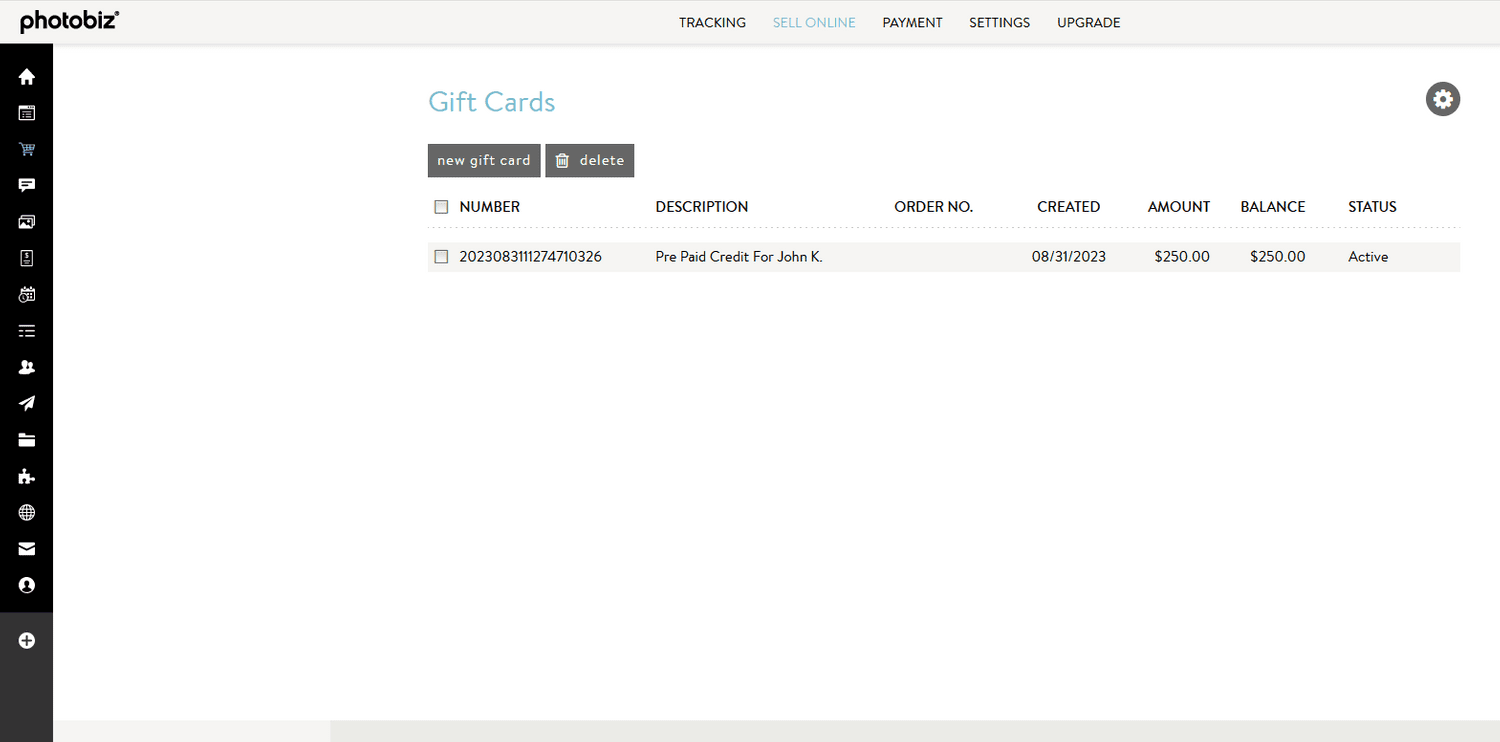
Task: Click the new gift card button
Action: click(484, 160)
